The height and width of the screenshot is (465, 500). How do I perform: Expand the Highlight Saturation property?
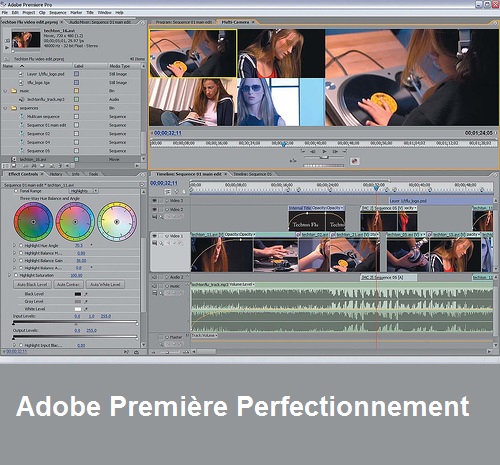click(x=9, y=275)
